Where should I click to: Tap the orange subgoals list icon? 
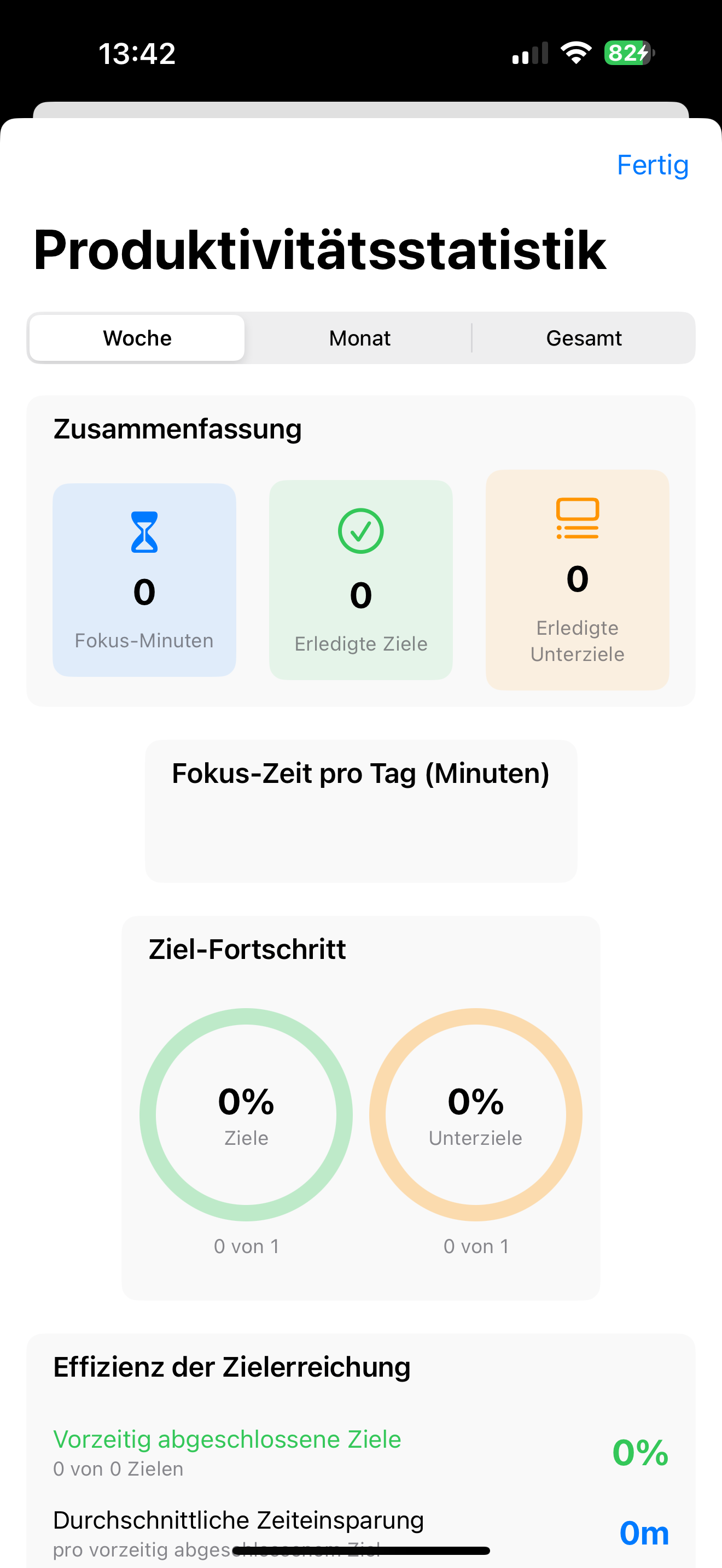pyautogui.click(x=577, y=518)
